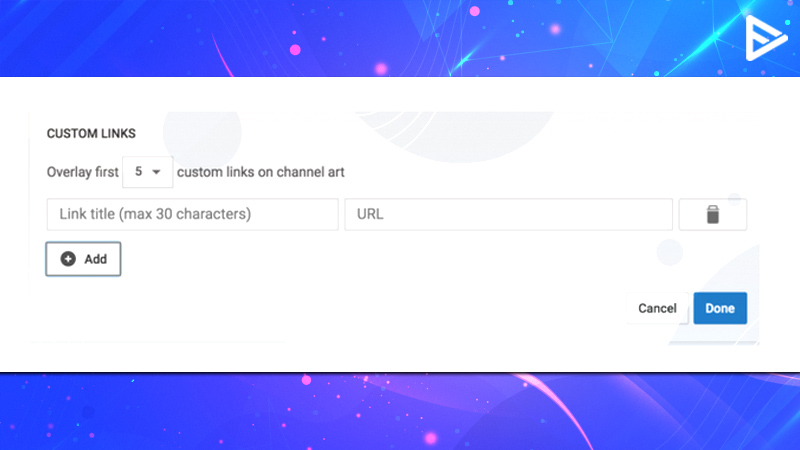Click the 'Link title (max 30 characters)' placeholder
The image size is (800, 450).
pos(155,214)
